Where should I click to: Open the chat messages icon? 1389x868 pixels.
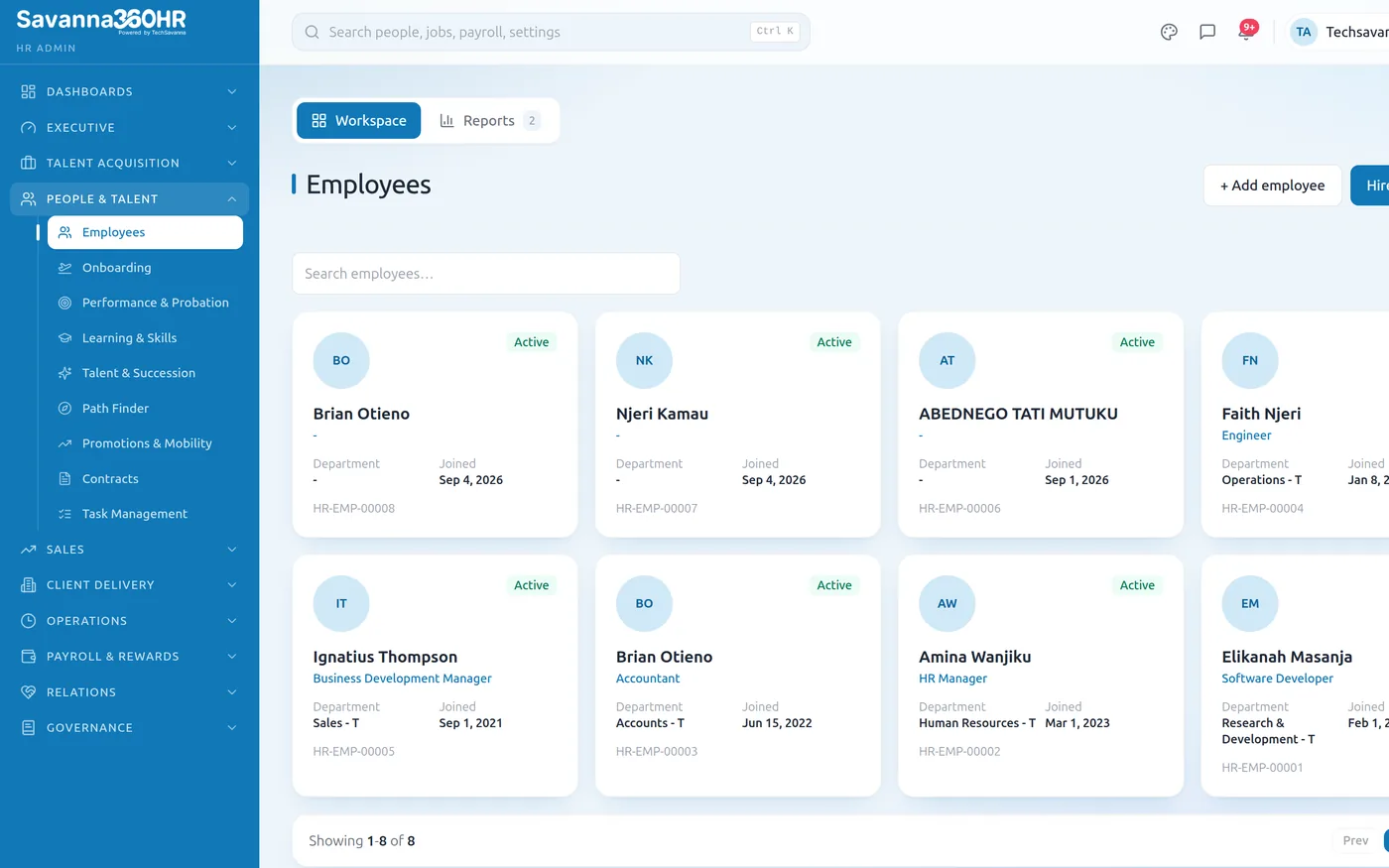(1207, 32)
